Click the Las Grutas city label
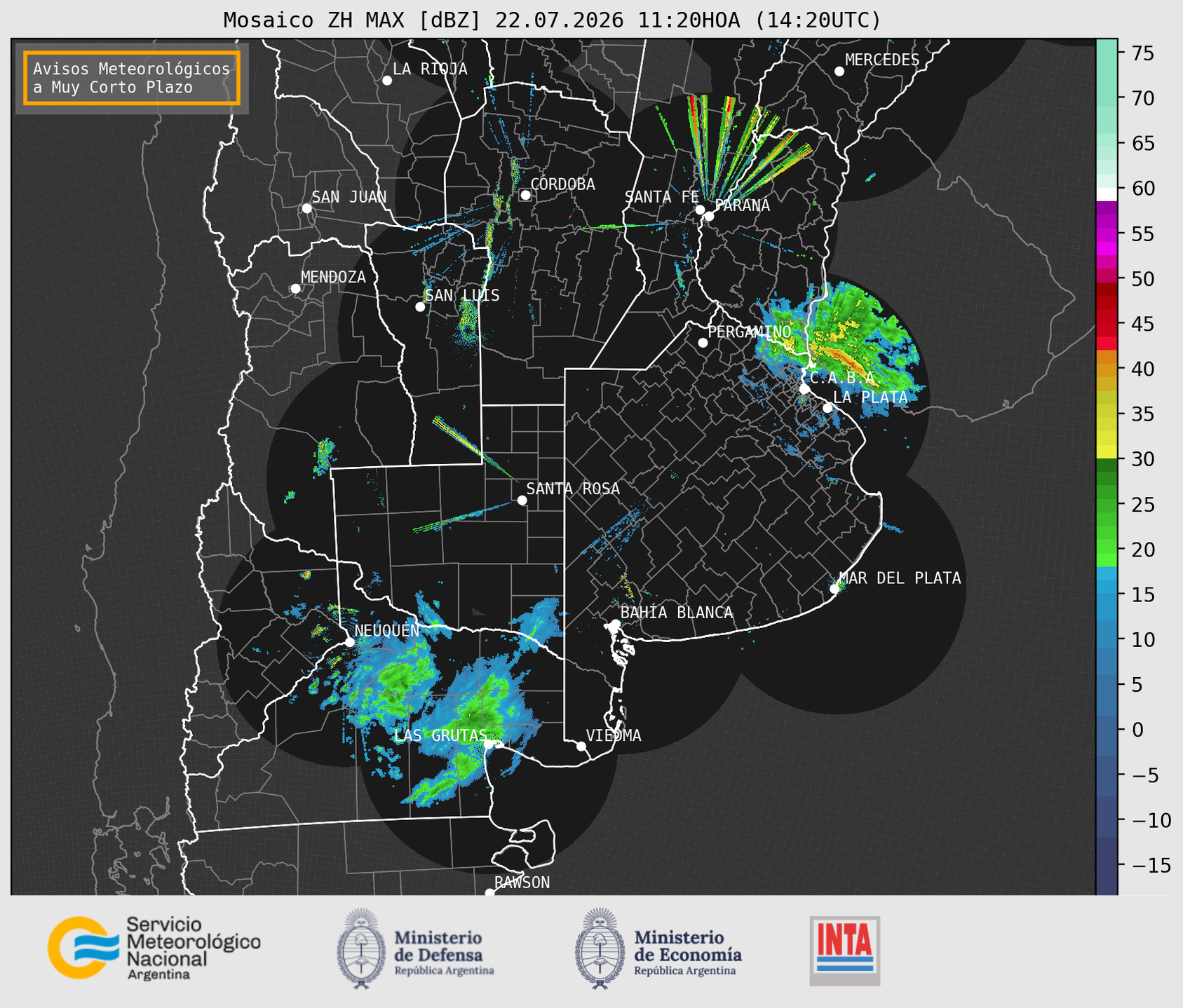Image resolution: width=1183 pixels, height=1008 pixels. pos(440,735)
